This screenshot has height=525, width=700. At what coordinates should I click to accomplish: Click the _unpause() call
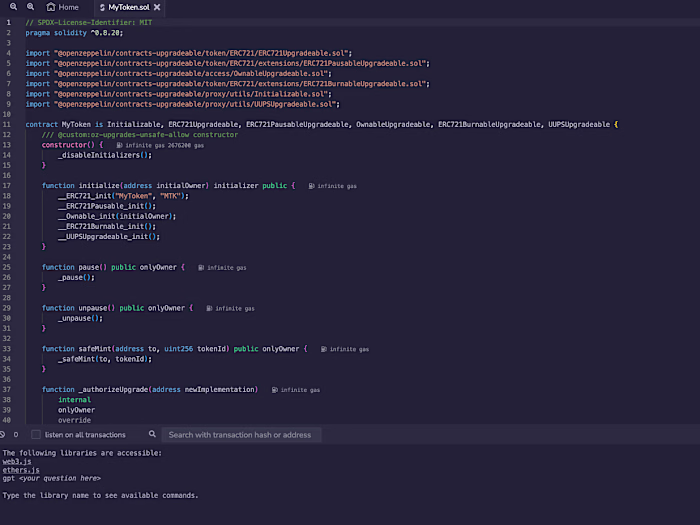pos(80,318)
